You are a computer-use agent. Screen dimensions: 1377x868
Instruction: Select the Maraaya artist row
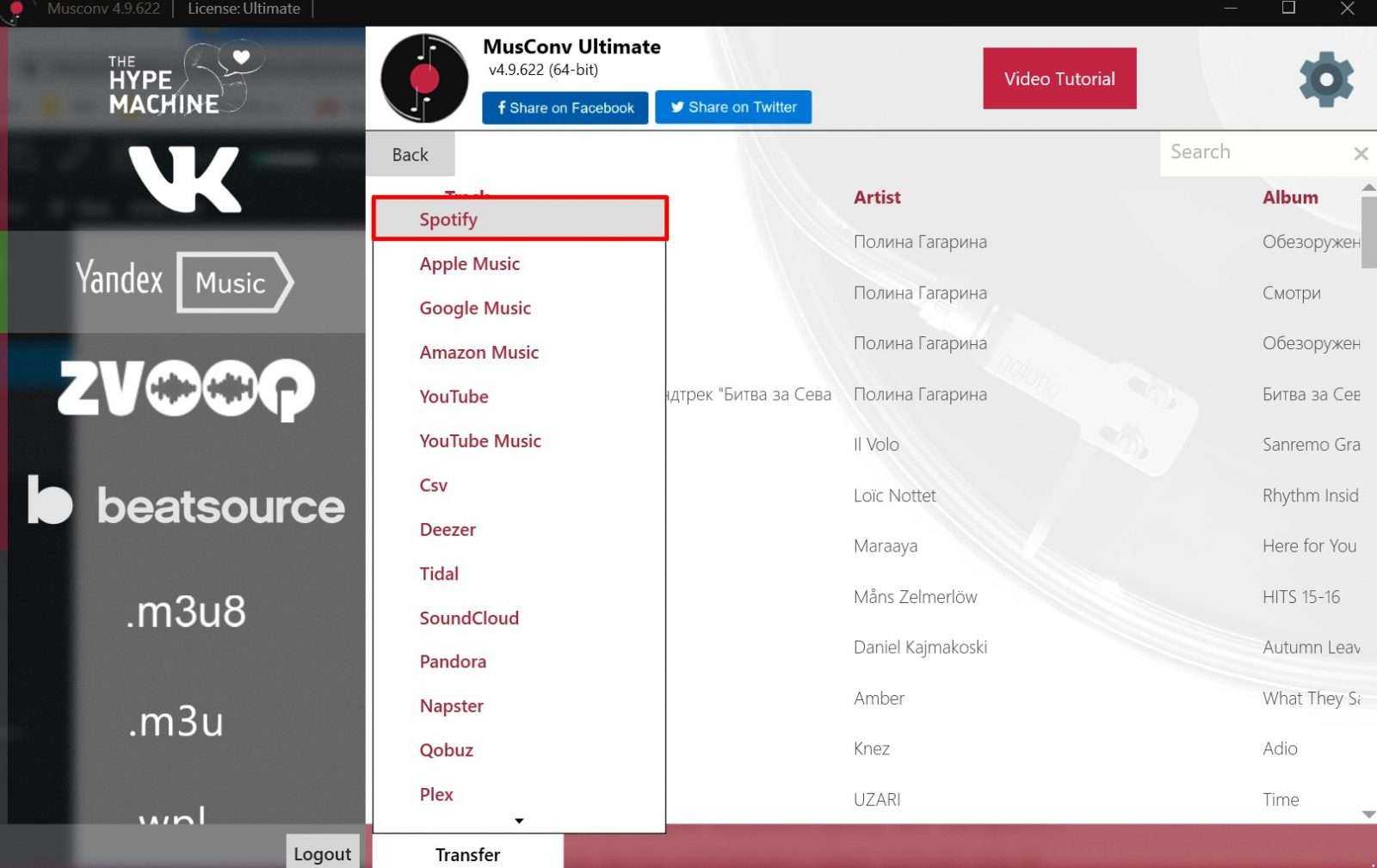click(x=886, y=546)
